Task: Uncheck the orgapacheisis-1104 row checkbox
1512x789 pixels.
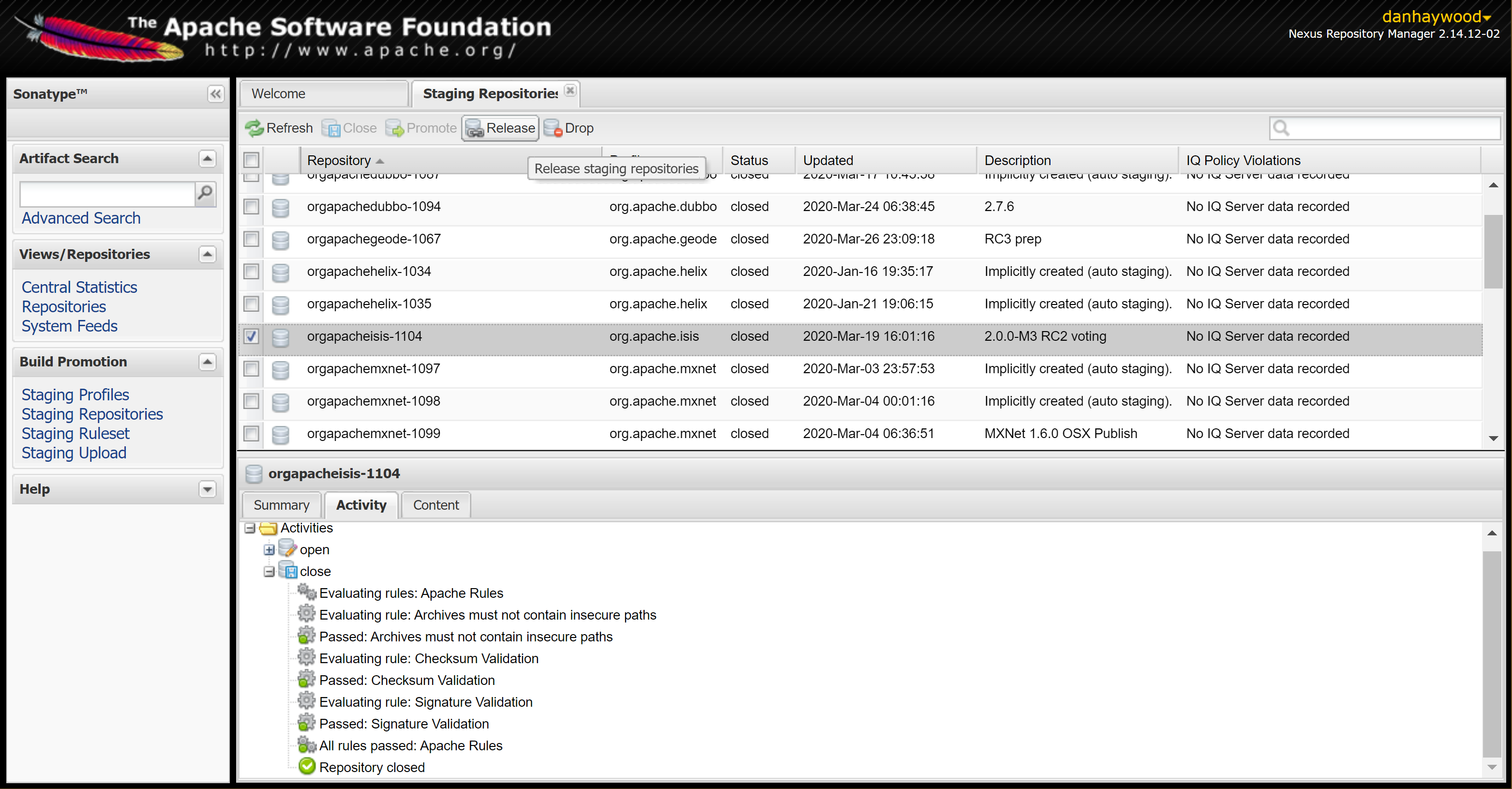Action: 251,336
